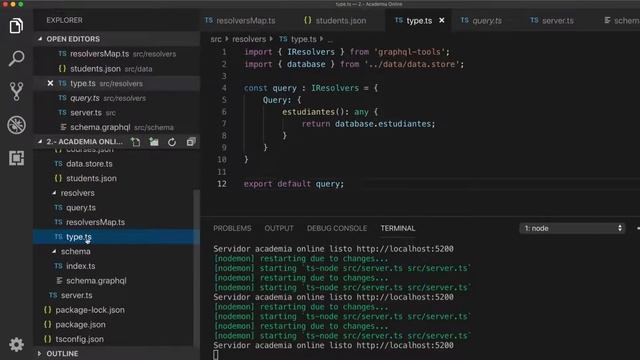Switch to the students.json tab
640x360 pixels.
335,20
